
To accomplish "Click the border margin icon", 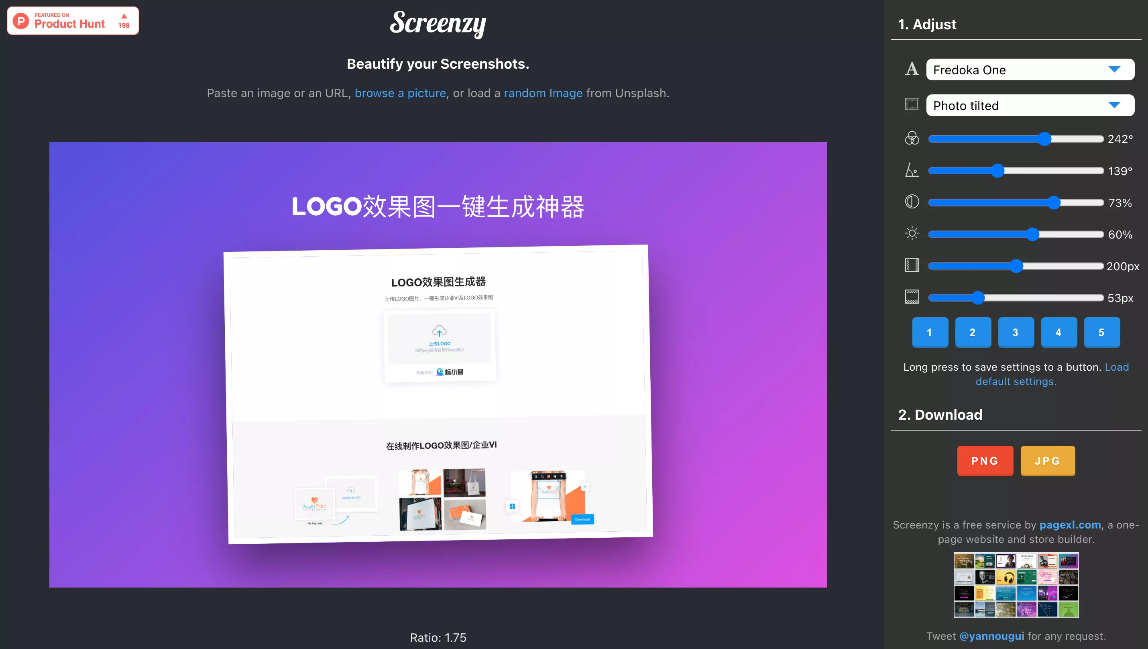I will 911,296.
